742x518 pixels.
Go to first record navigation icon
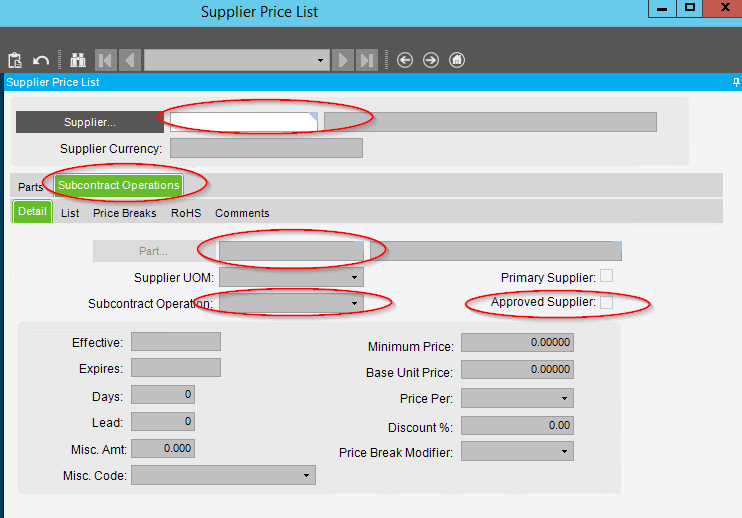coord(106,60)
